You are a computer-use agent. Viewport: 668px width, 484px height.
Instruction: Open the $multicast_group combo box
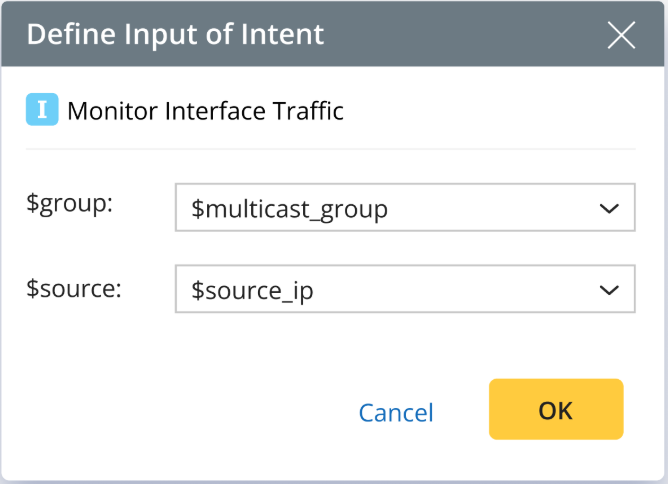click(x=404, y=208)
